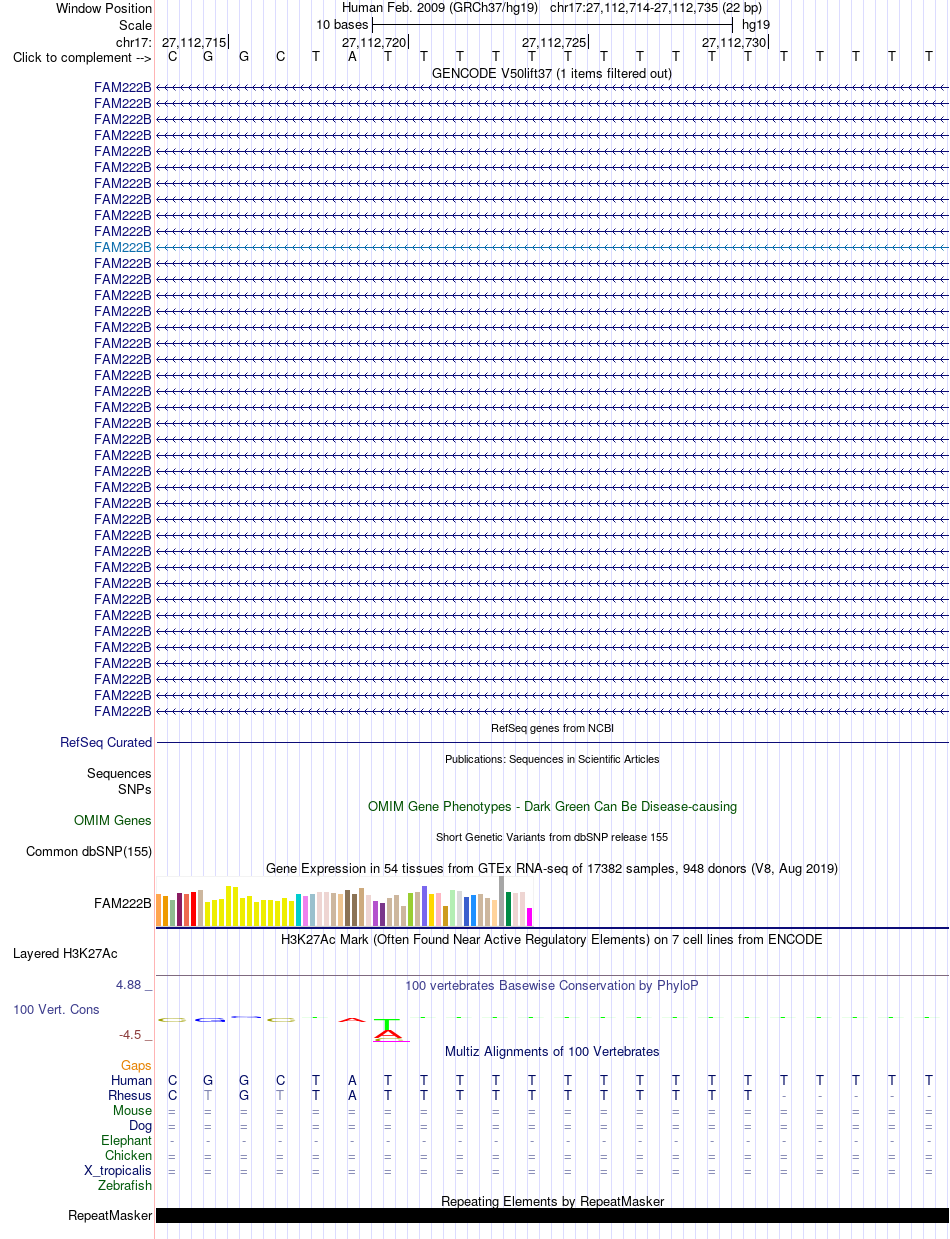
Task: Open GENCODE V50lift37 track title
Action: point(552,73)
